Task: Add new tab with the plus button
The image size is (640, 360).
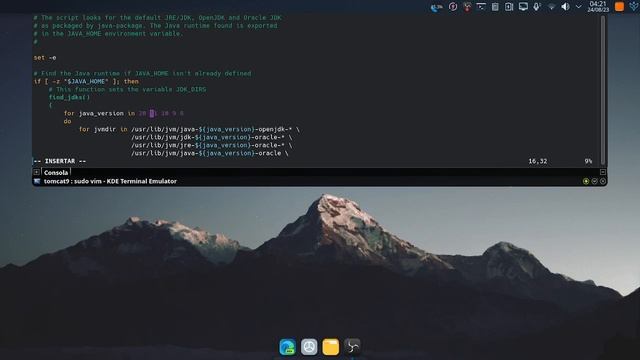Action: pos(36,172)
